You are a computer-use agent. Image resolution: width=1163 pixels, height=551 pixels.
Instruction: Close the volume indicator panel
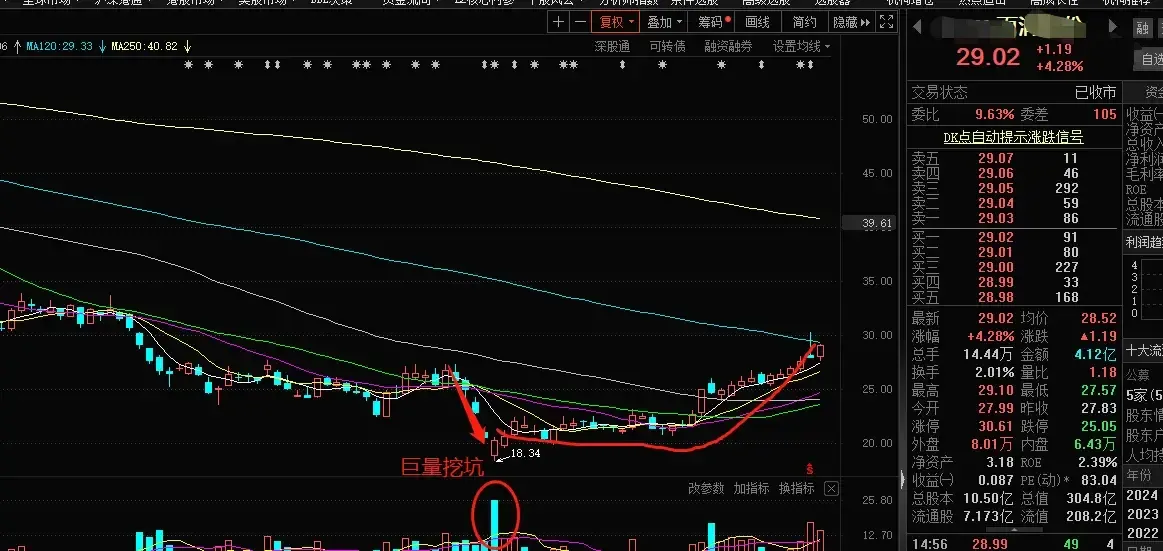click(x=832, y=489)
